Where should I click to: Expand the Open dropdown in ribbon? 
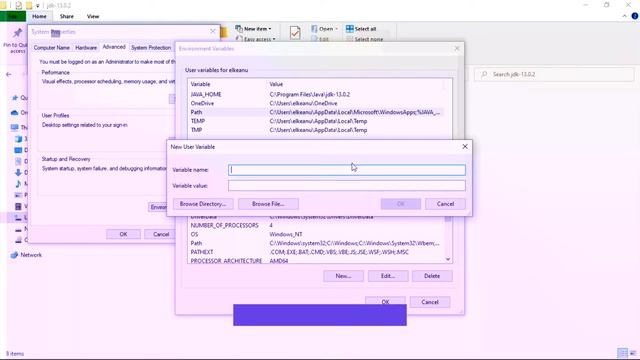click(x=324, y=29)
